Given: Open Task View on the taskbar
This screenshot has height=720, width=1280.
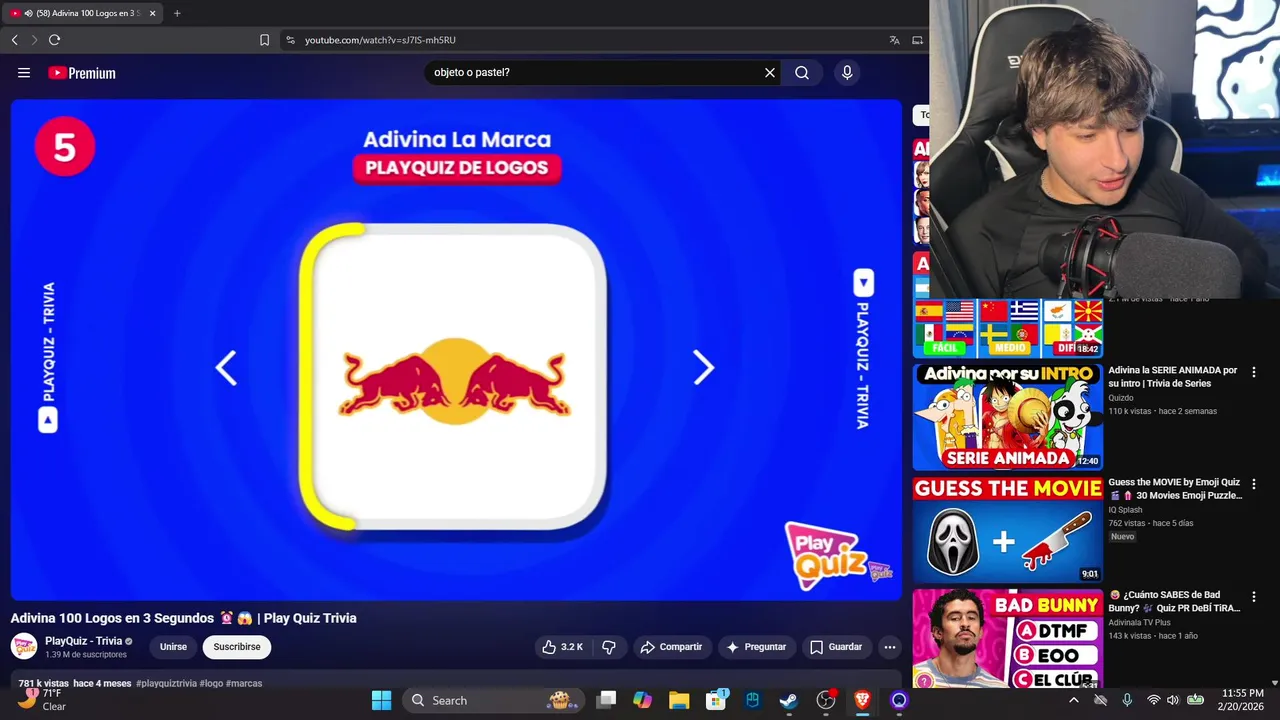Looking at the screenshot, I should [x=606, y=700].
